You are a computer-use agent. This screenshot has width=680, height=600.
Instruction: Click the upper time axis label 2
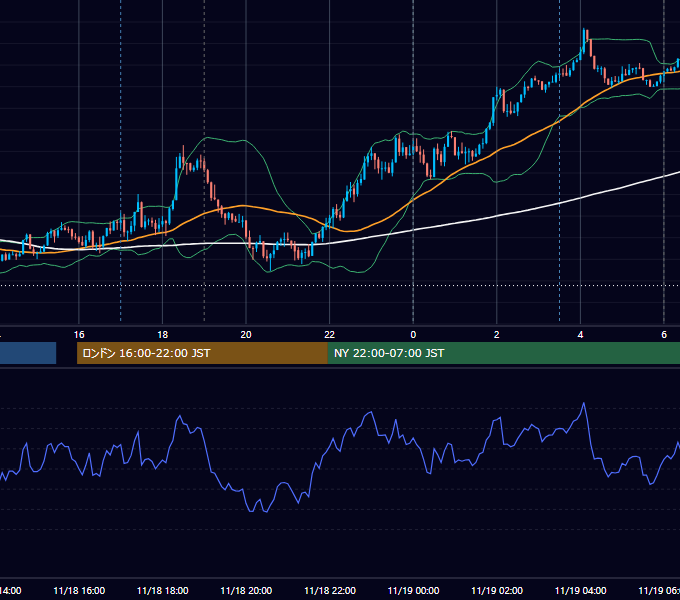(x=497, y=335)
